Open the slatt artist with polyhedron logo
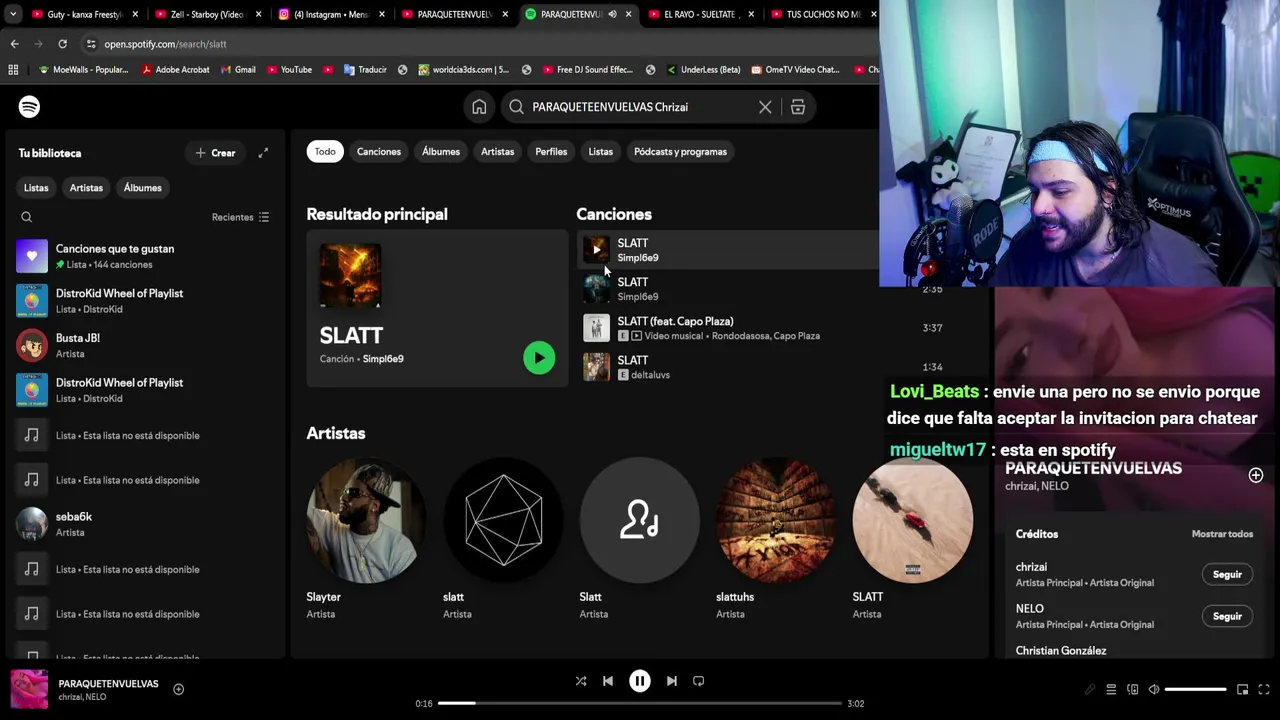Screen dimensions: 1280x720 503,520
